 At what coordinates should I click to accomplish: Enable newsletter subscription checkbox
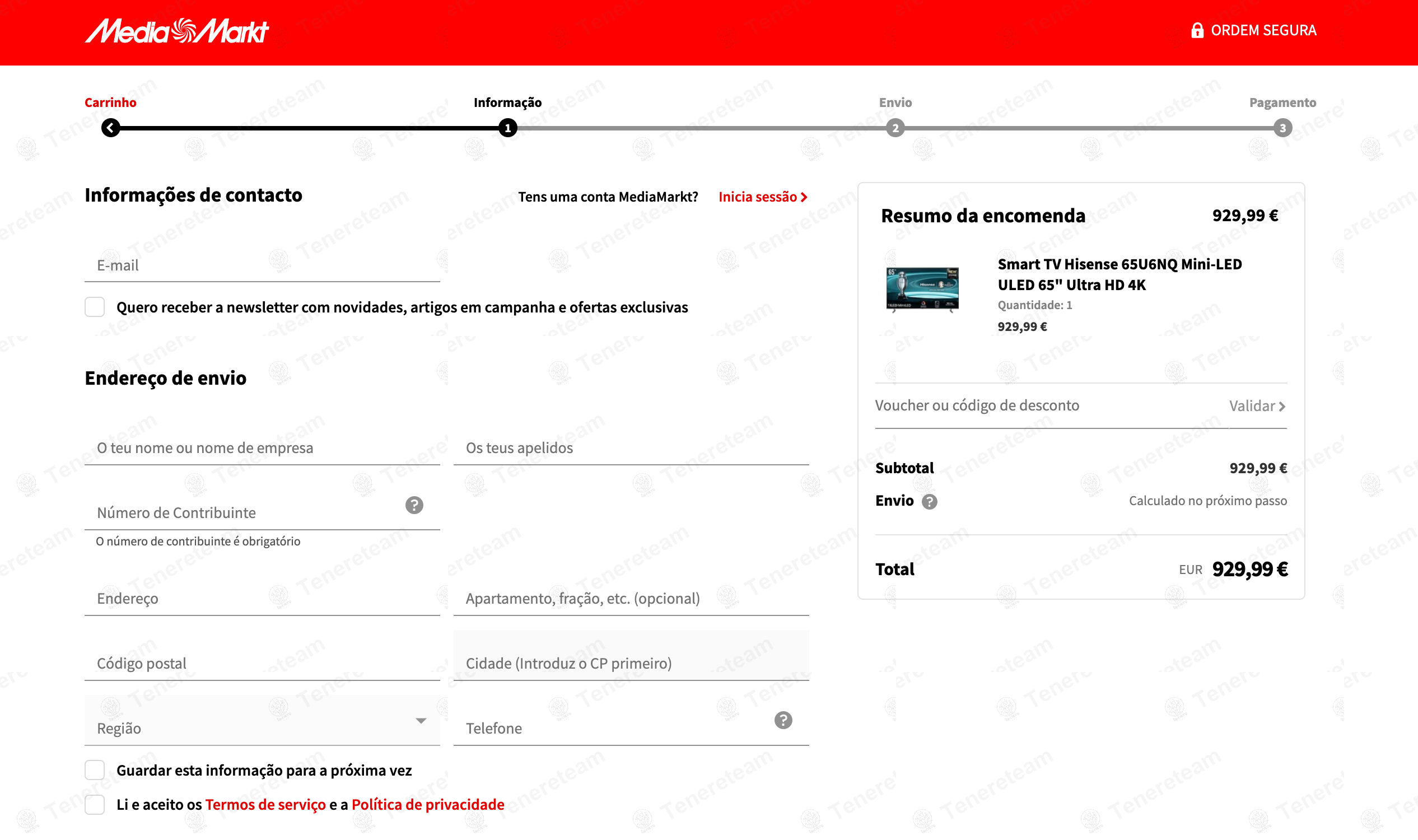[x=95, y=307]
